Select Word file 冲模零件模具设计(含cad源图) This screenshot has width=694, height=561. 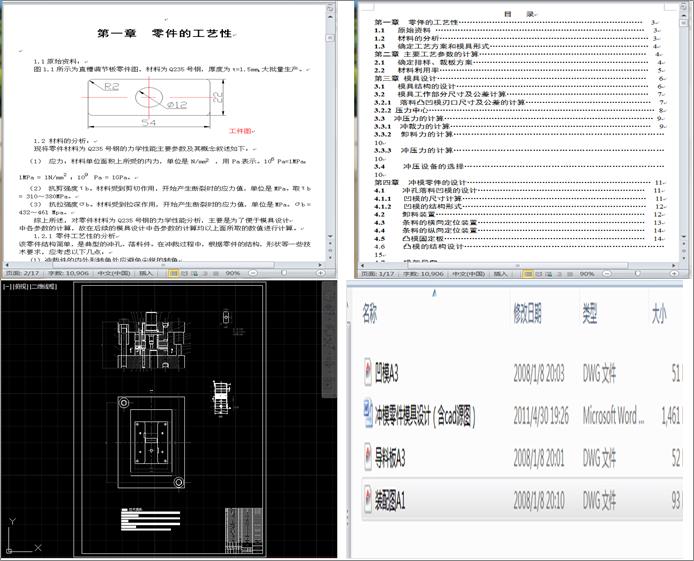pyautogui.click(x=522, y=415)
